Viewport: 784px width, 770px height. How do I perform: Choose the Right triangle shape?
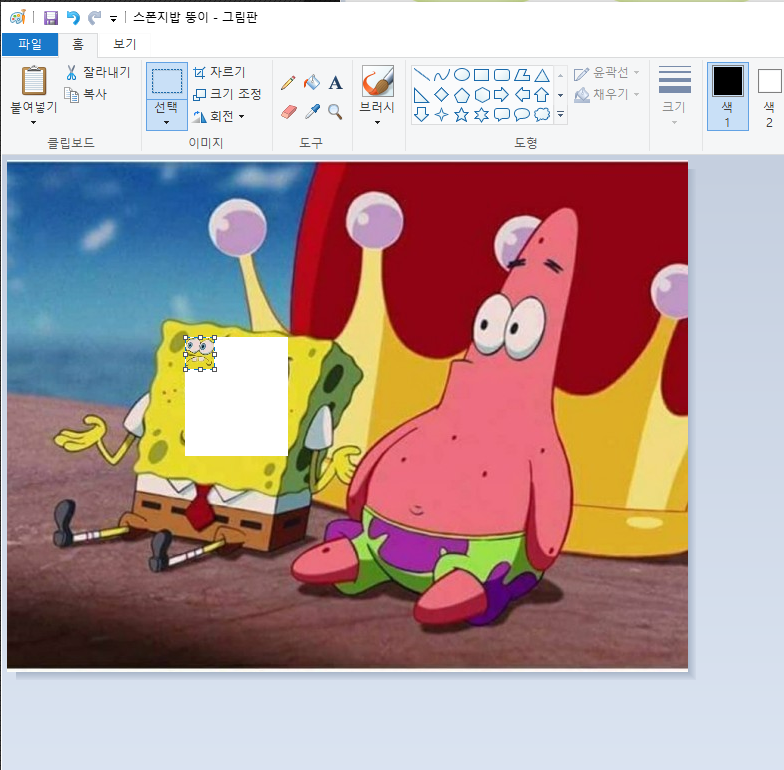422,95
